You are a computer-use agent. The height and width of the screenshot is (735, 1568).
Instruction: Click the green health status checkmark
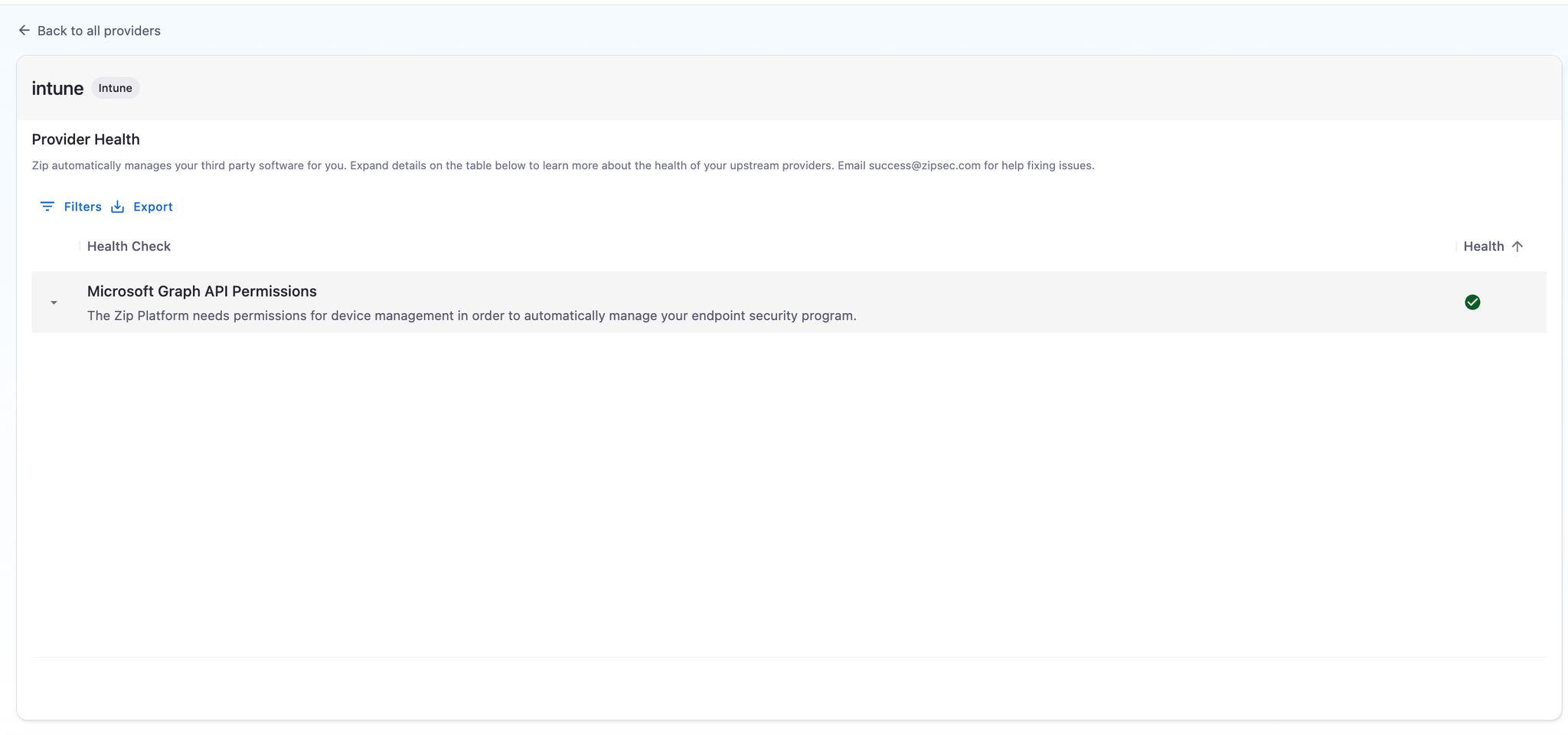tap(1472, 302)
